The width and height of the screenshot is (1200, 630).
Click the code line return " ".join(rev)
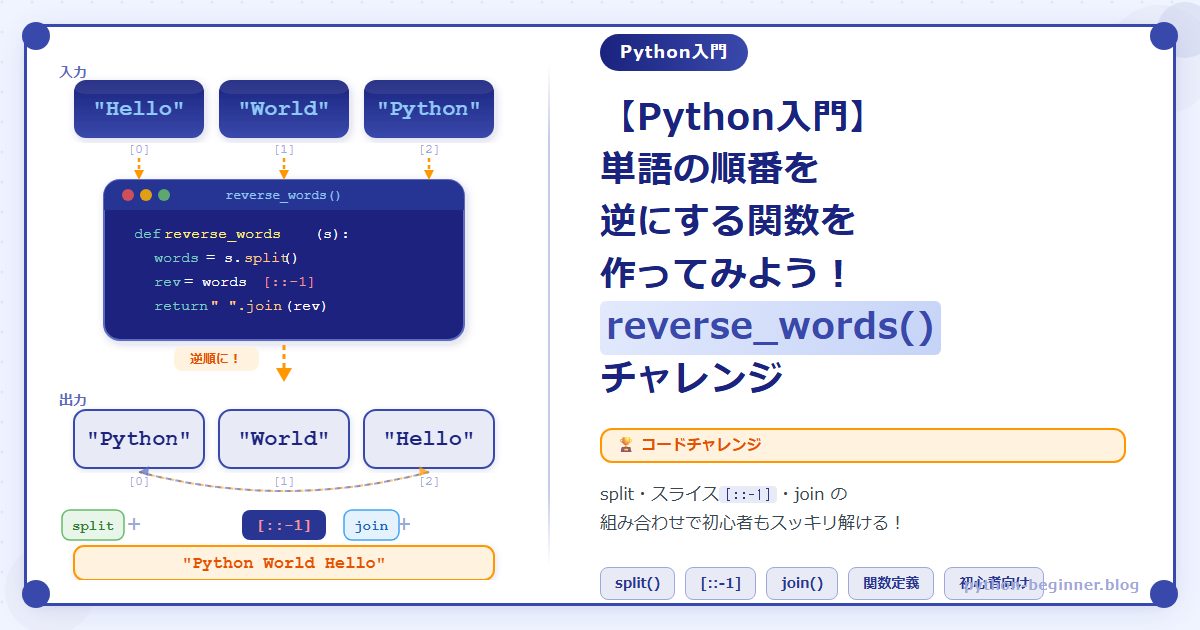coord(241,306)
